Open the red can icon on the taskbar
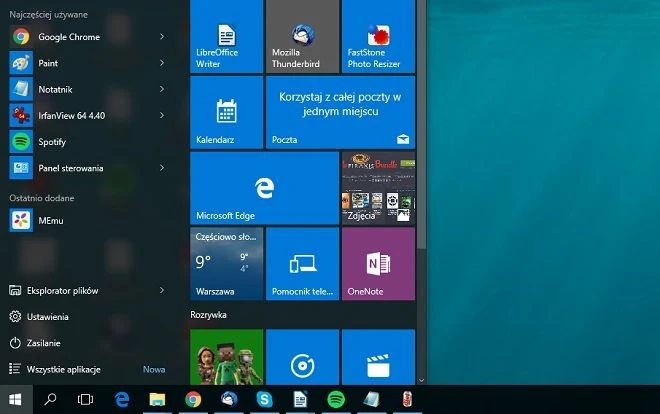Screen dimensions: 660x414 (x=407, y=399)
